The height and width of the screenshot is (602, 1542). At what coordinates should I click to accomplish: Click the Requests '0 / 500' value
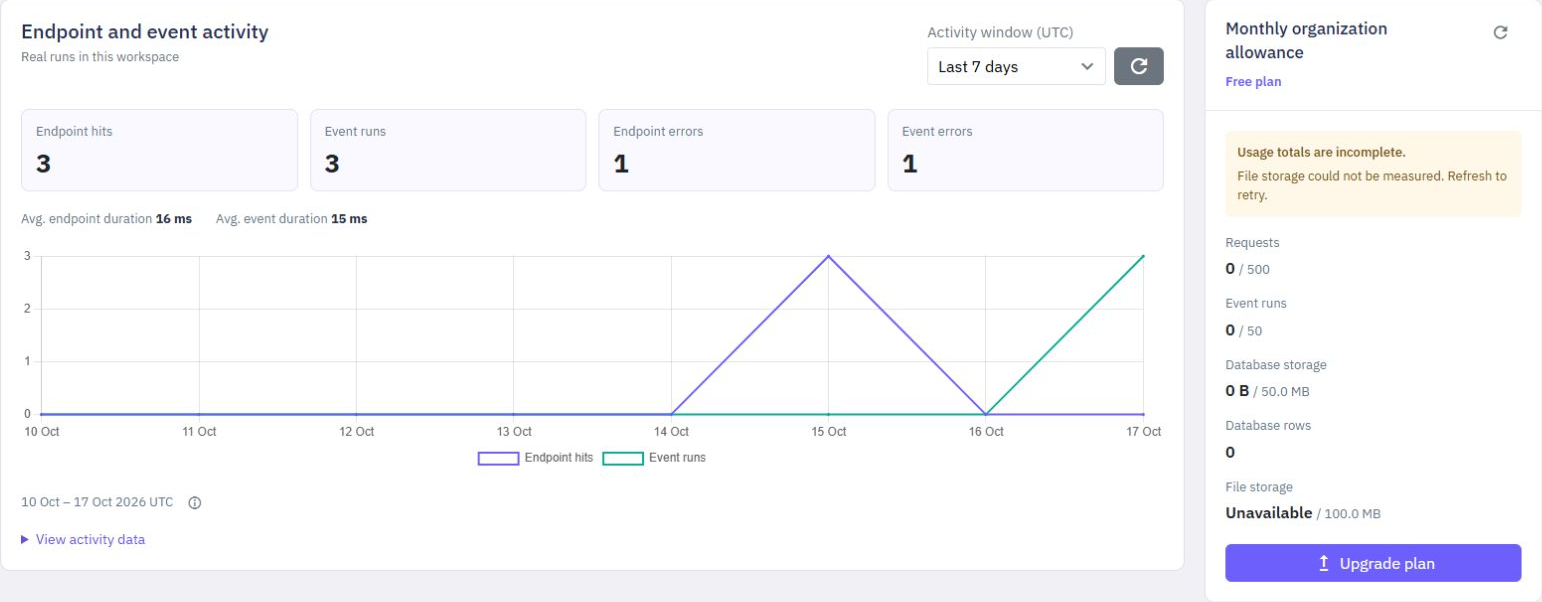point(1247,268)
